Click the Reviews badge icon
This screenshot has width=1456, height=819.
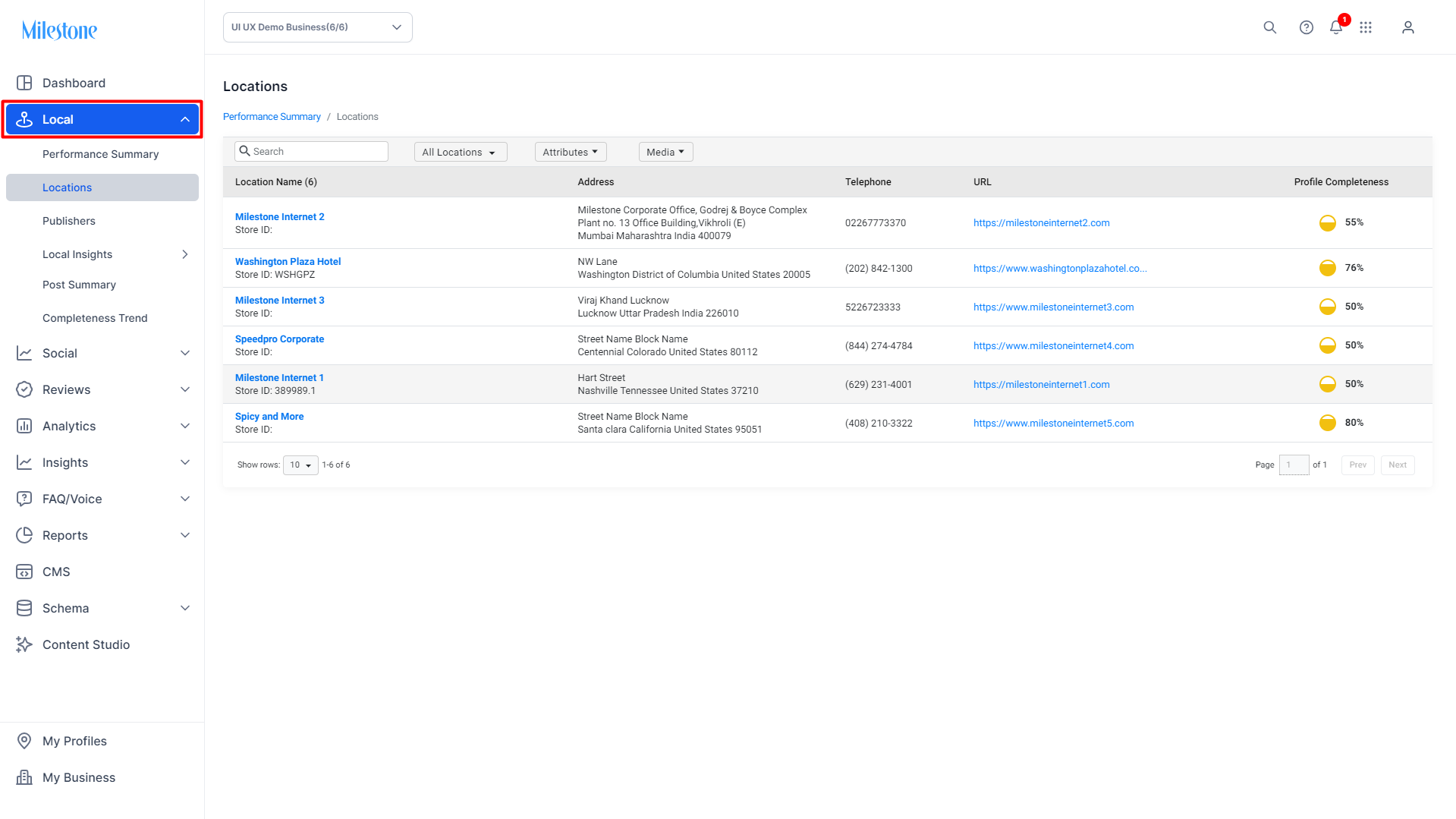pos(24,389)
